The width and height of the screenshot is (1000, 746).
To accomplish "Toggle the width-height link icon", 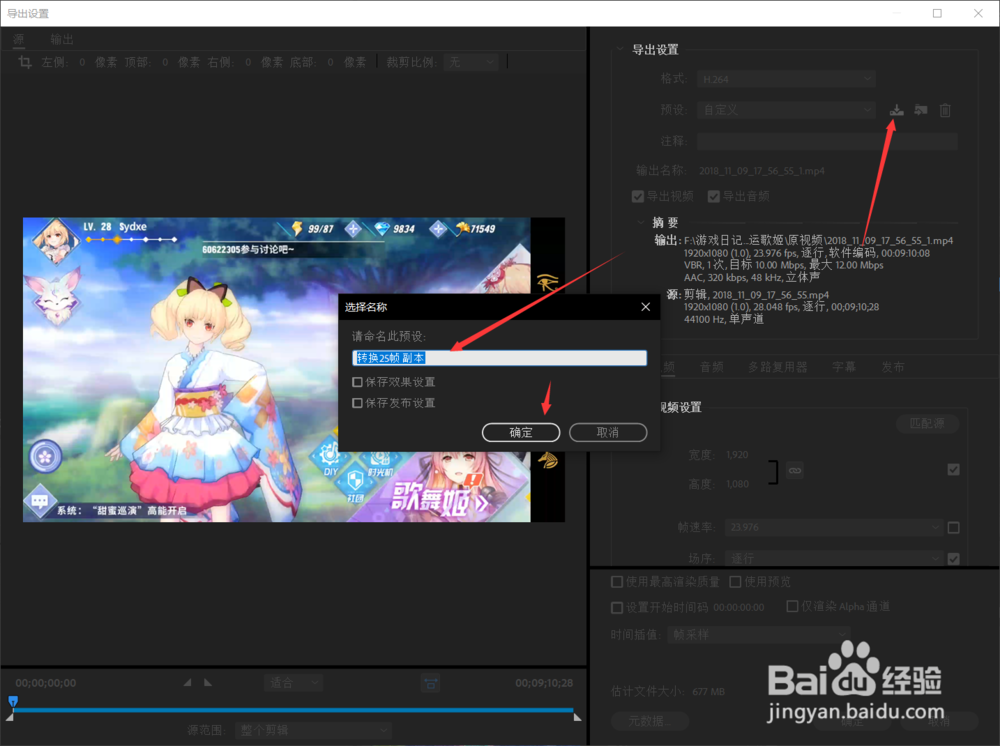I will [795, 471].
